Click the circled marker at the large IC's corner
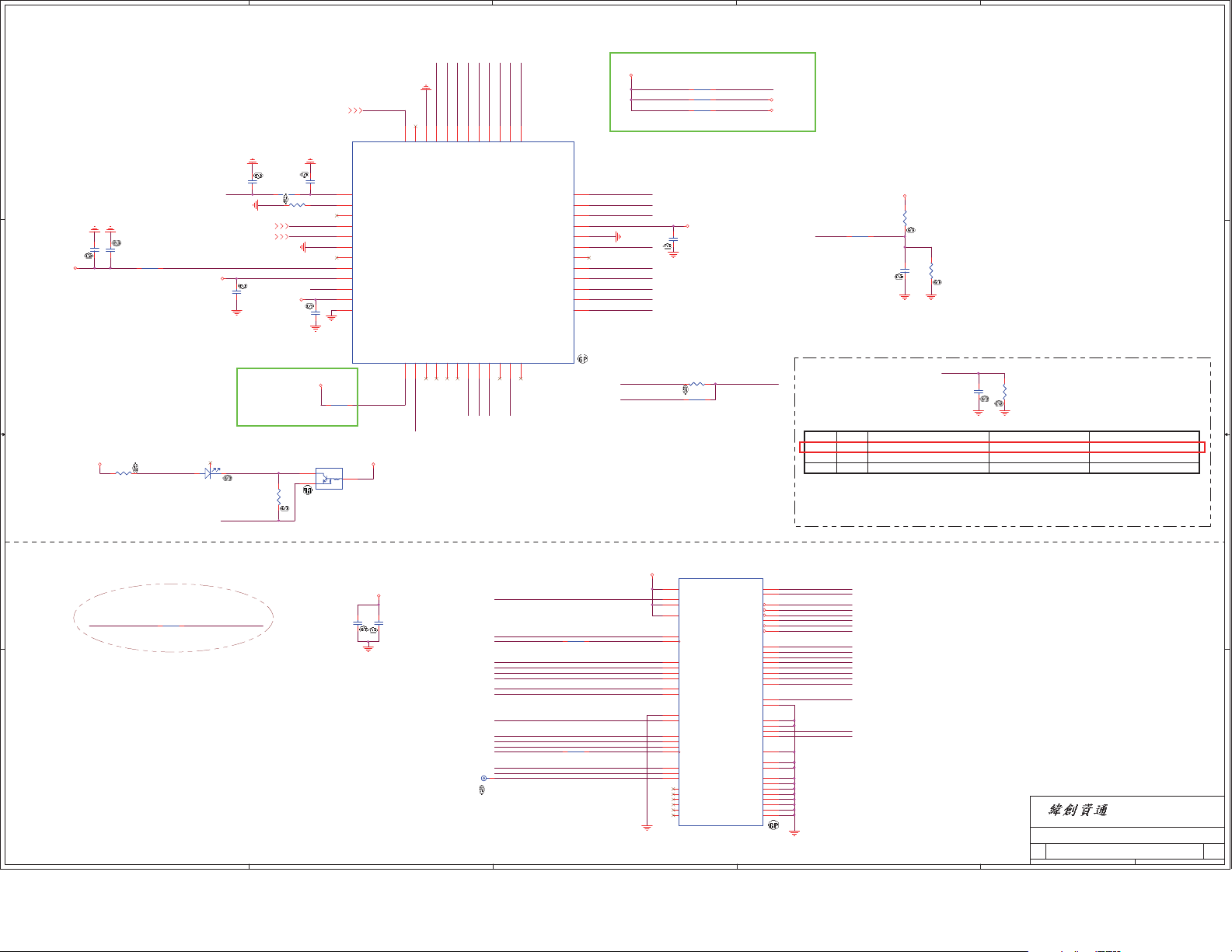Screen dimensions: 1232x952 [x=582, y=359]
